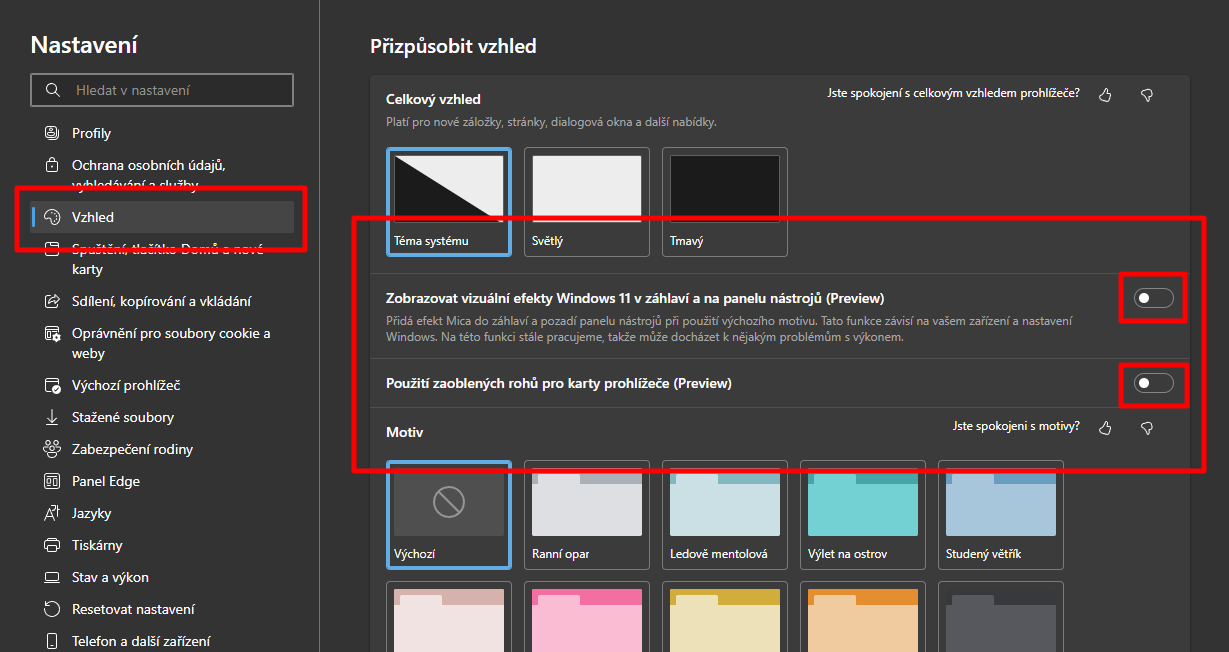This screenshot has height=652, width=1229.
Task: Select the Téma systému appearance
Action: 449,202
